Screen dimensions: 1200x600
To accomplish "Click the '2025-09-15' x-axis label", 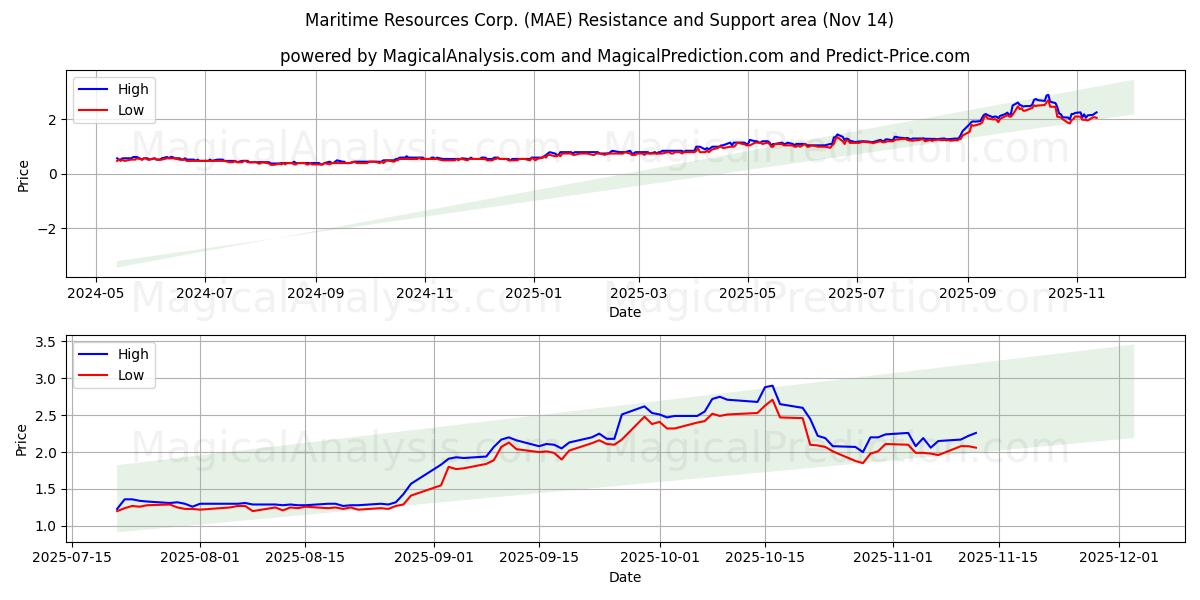I will (x=540, y=560).
